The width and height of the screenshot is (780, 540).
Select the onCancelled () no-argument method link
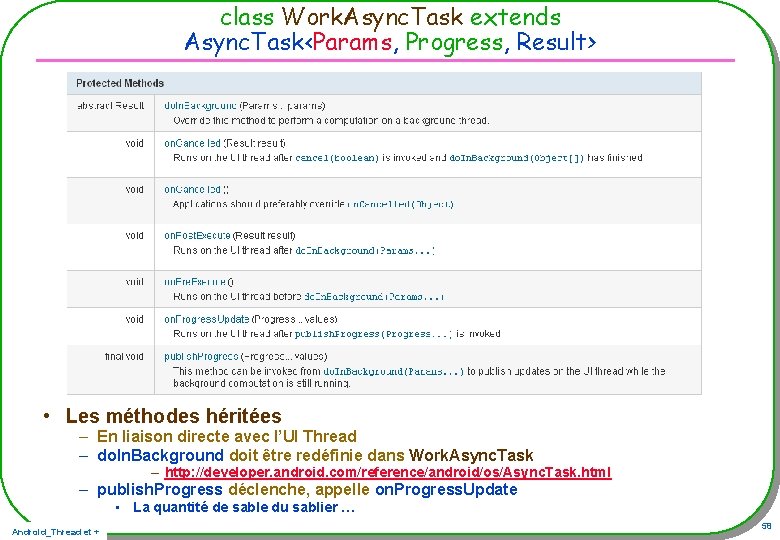click(x=193, y=190)
